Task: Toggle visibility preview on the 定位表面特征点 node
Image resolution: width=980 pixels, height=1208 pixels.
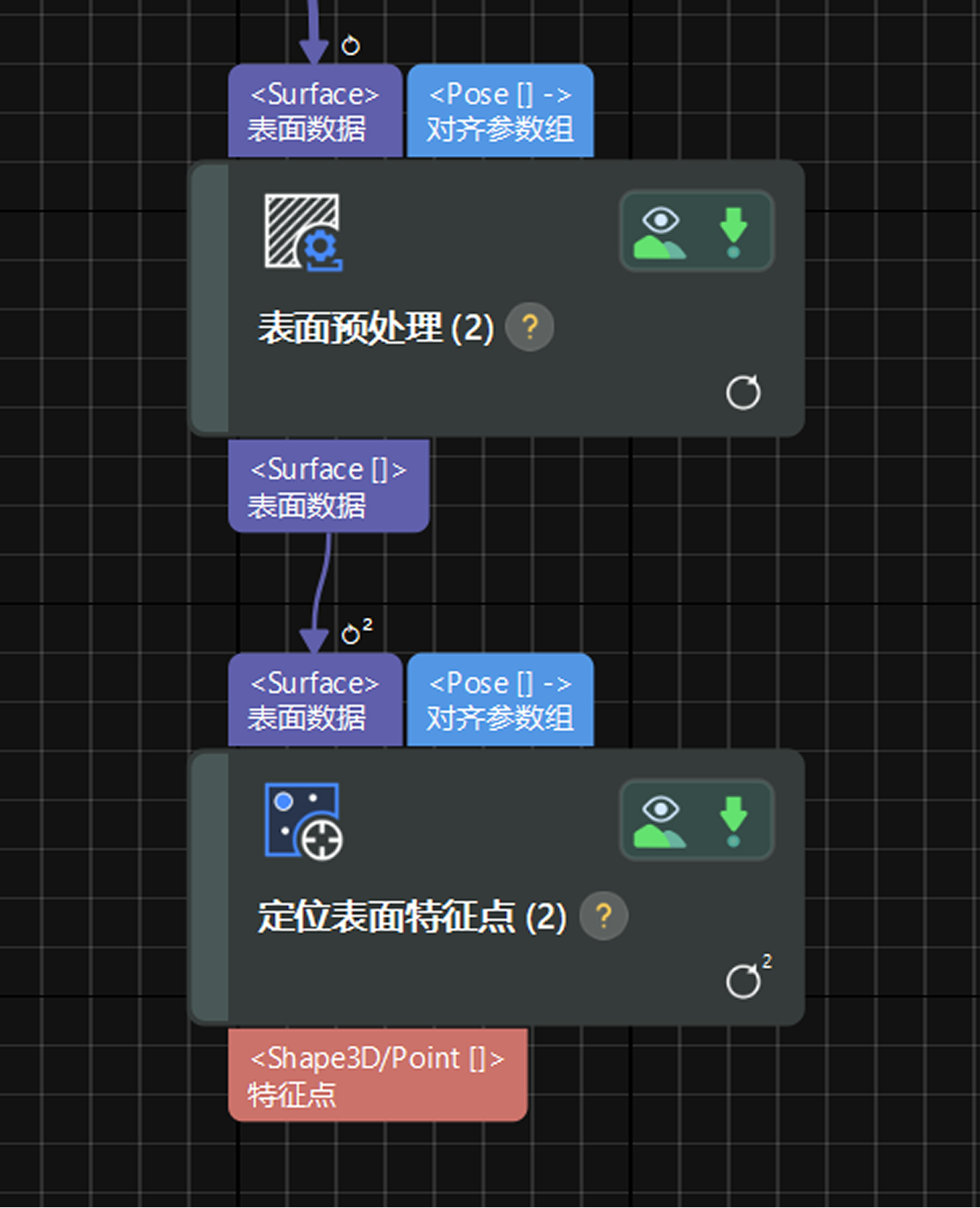Action: click(660, 819)
